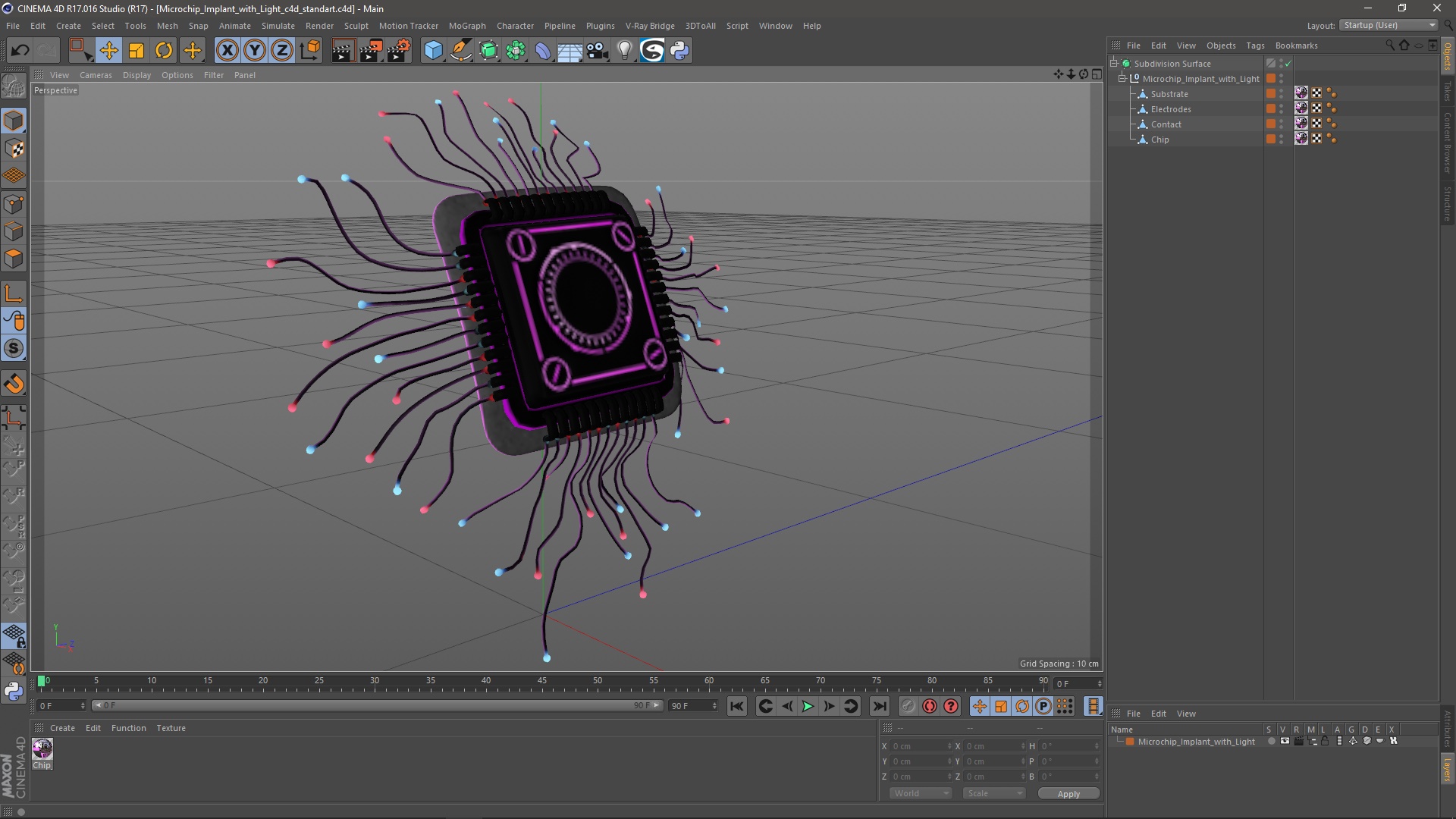
Task: Click the X position input field
Action: pyautogui.click(x=921, y=746)
